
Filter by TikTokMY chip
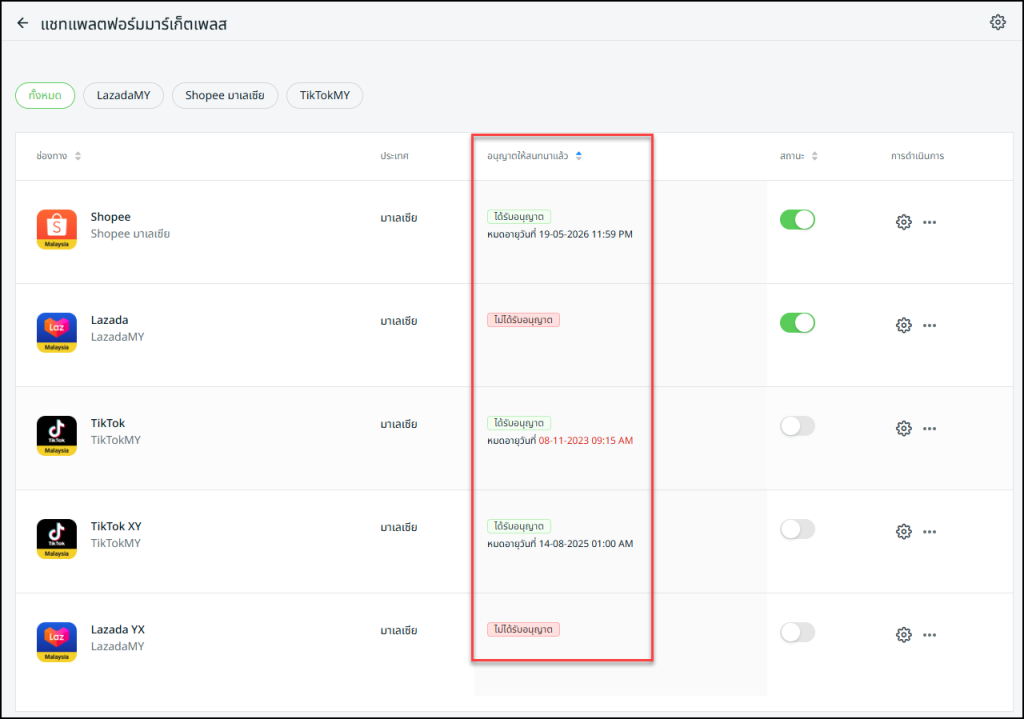pyautogui.click(x=324, y=95)
